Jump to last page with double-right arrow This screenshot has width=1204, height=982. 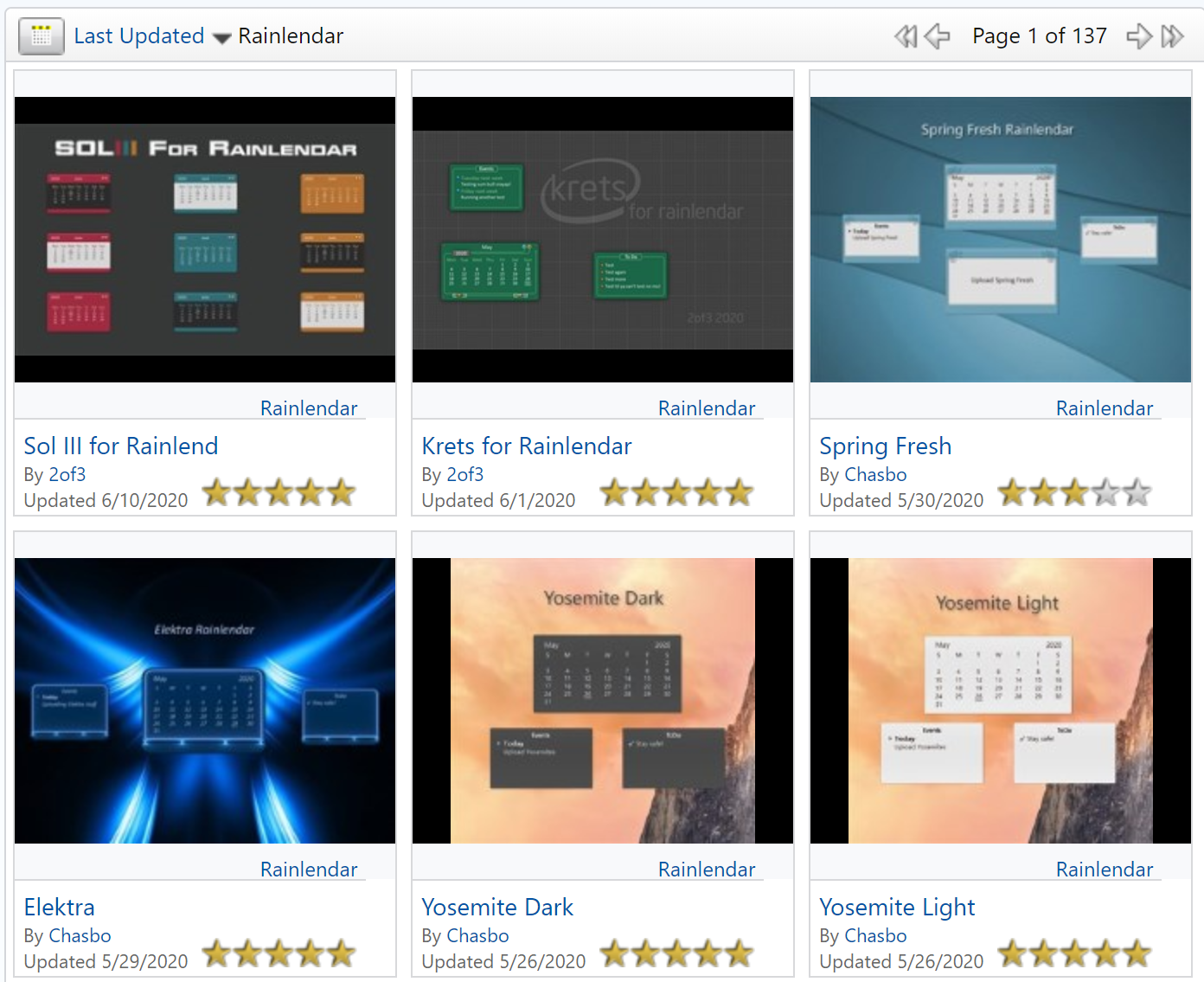coord(1172,36)
